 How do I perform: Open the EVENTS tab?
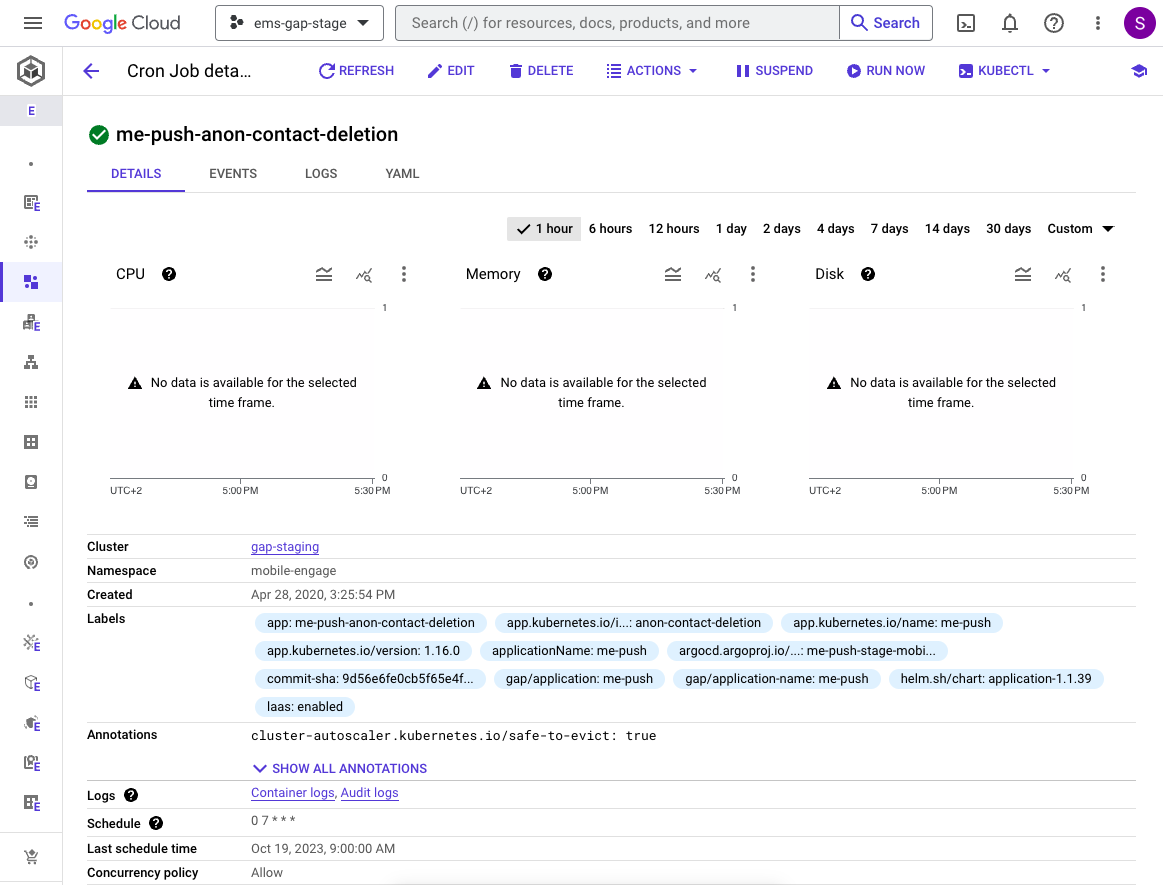232,173
